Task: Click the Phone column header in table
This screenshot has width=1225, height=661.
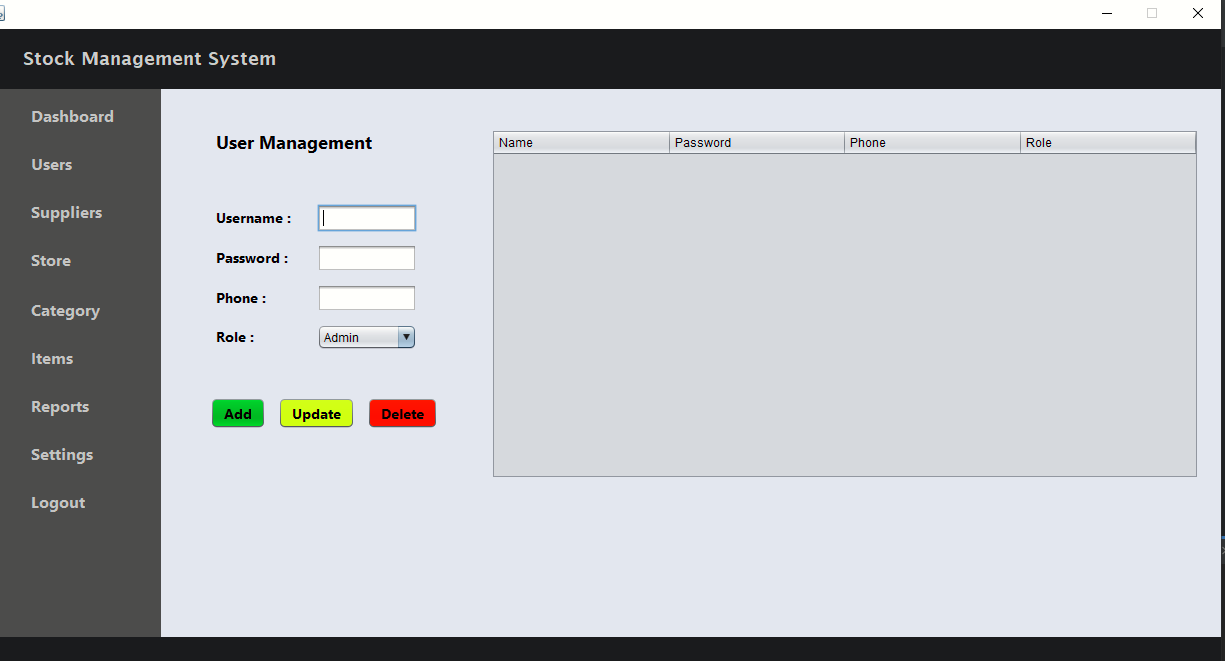Action: pos(933,143)
